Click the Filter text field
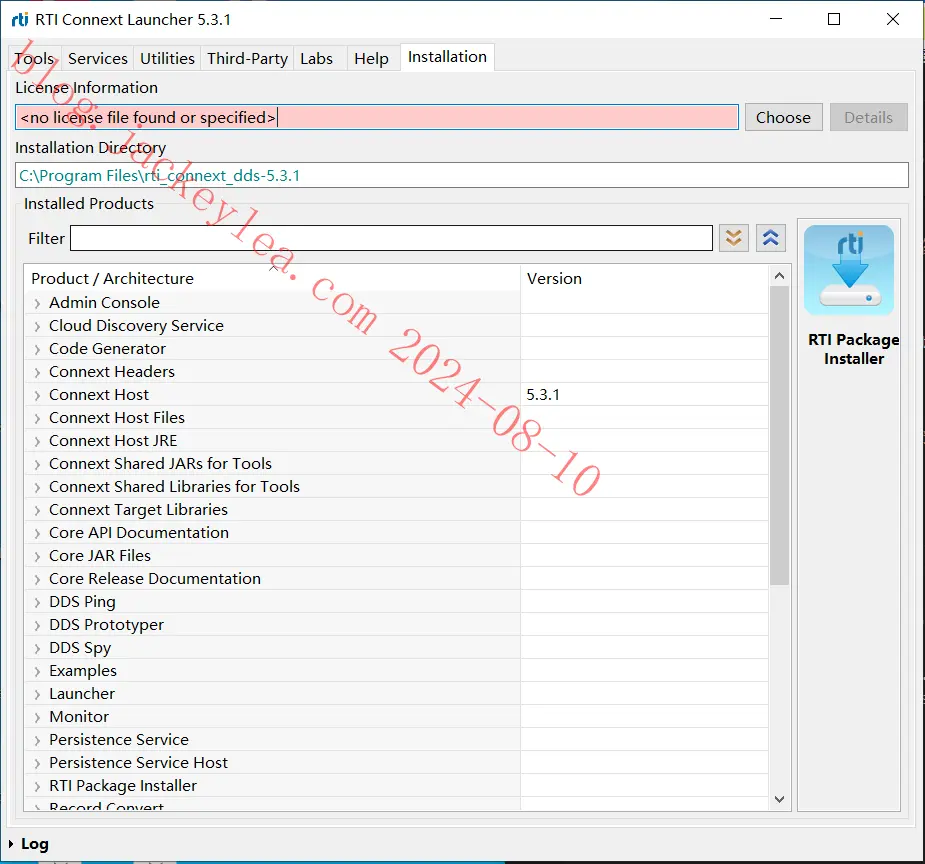This screenshot has height=864, width=925. click(x=391, y=238)
